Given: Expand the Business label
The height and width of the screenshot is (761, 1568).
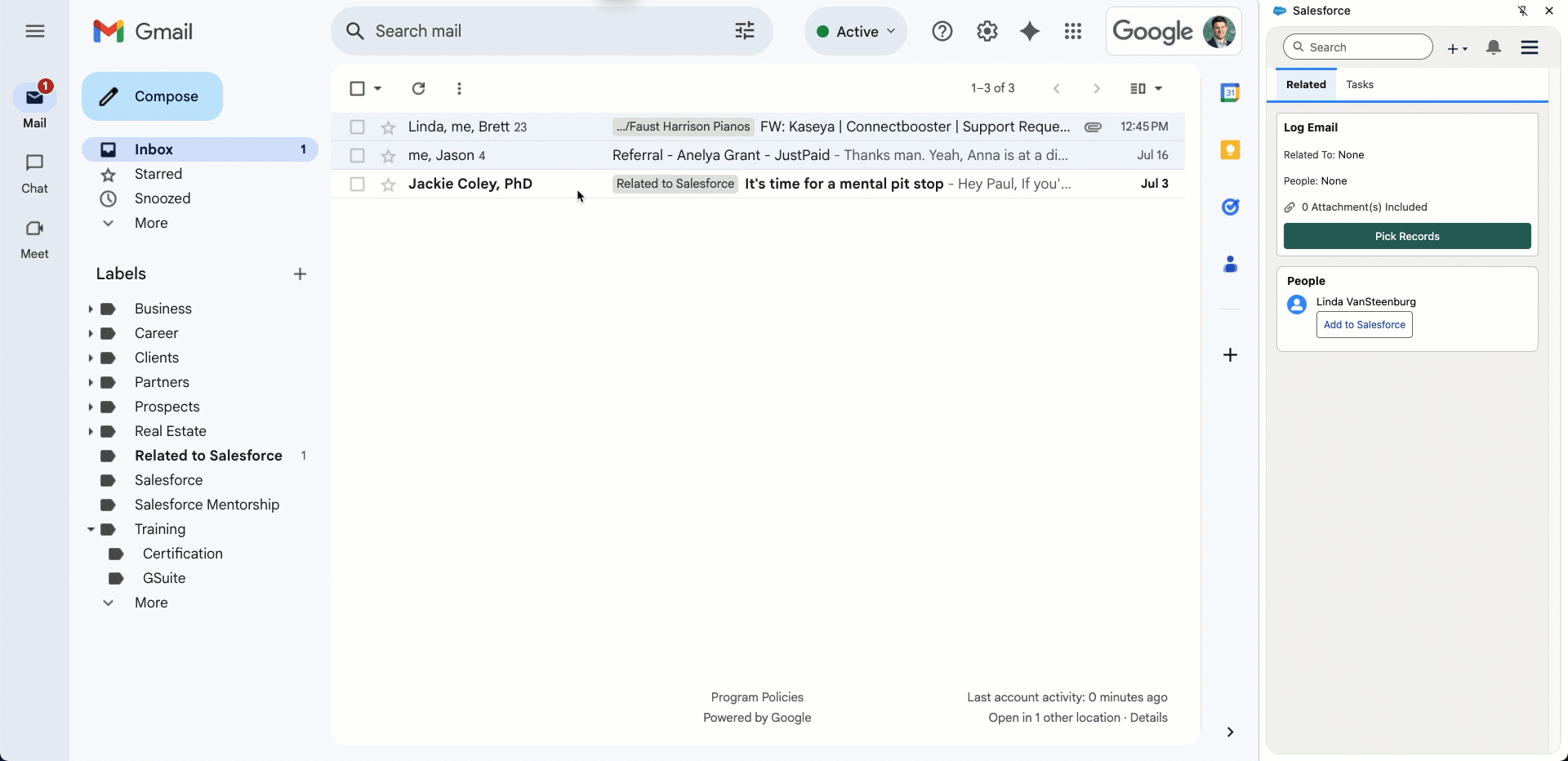Looking at the screenshot, I should pyautogui.click(x=90, y=309).
